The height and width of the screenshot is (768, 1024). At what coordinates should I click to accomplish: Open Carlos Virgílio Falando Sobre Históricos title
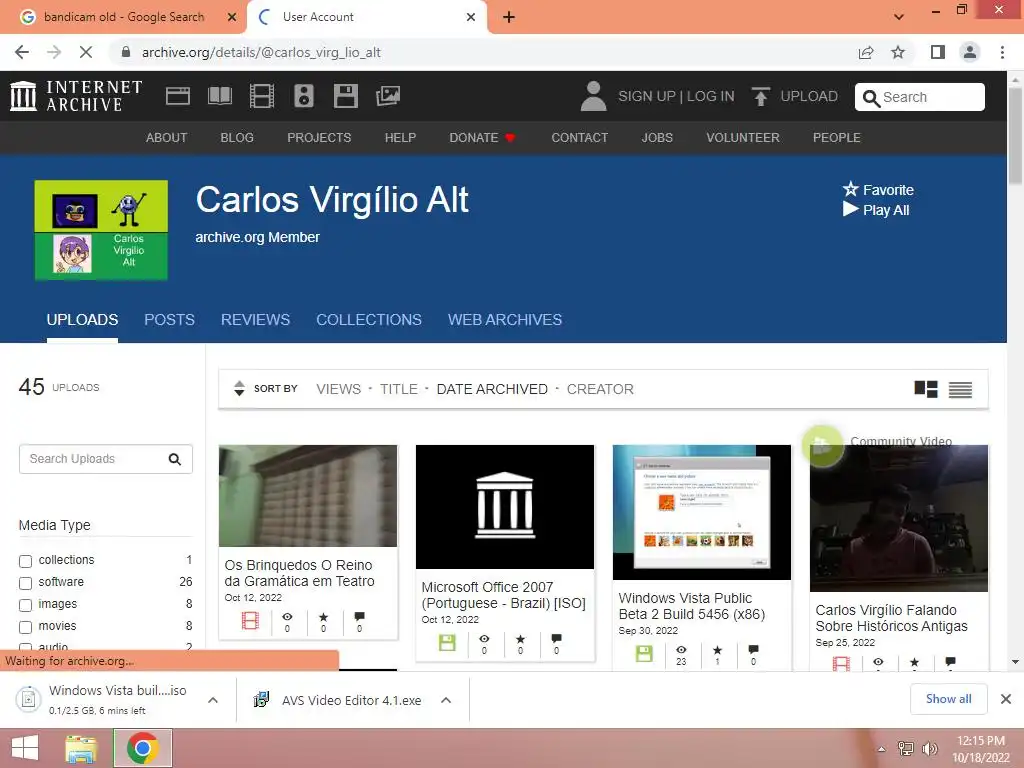click(x=891, y=618)
